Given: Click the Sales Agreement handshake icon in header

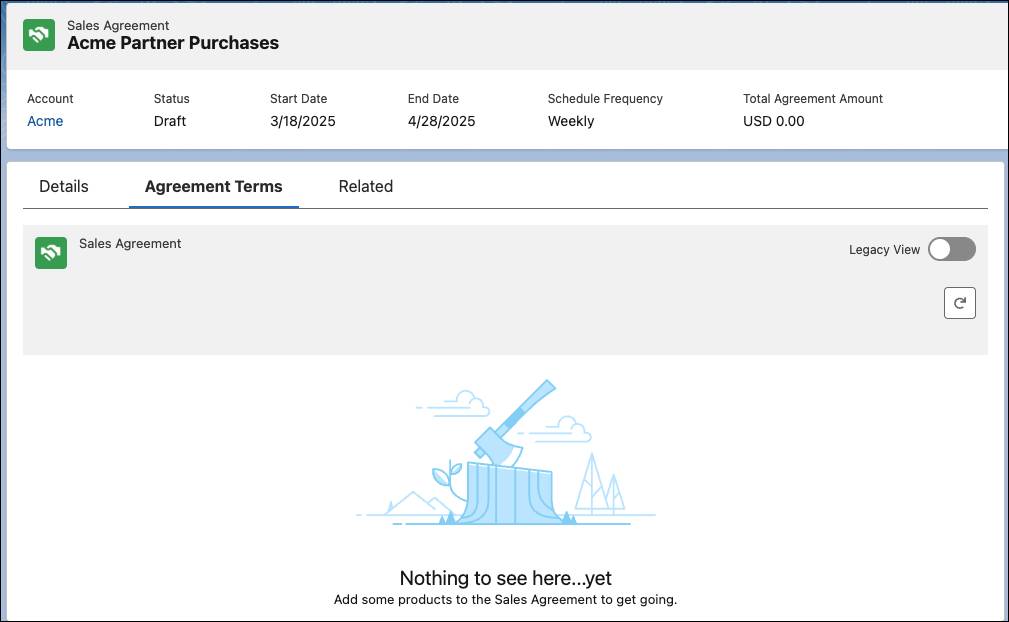Looking at the screenshot, I should [x=39, y=35].
